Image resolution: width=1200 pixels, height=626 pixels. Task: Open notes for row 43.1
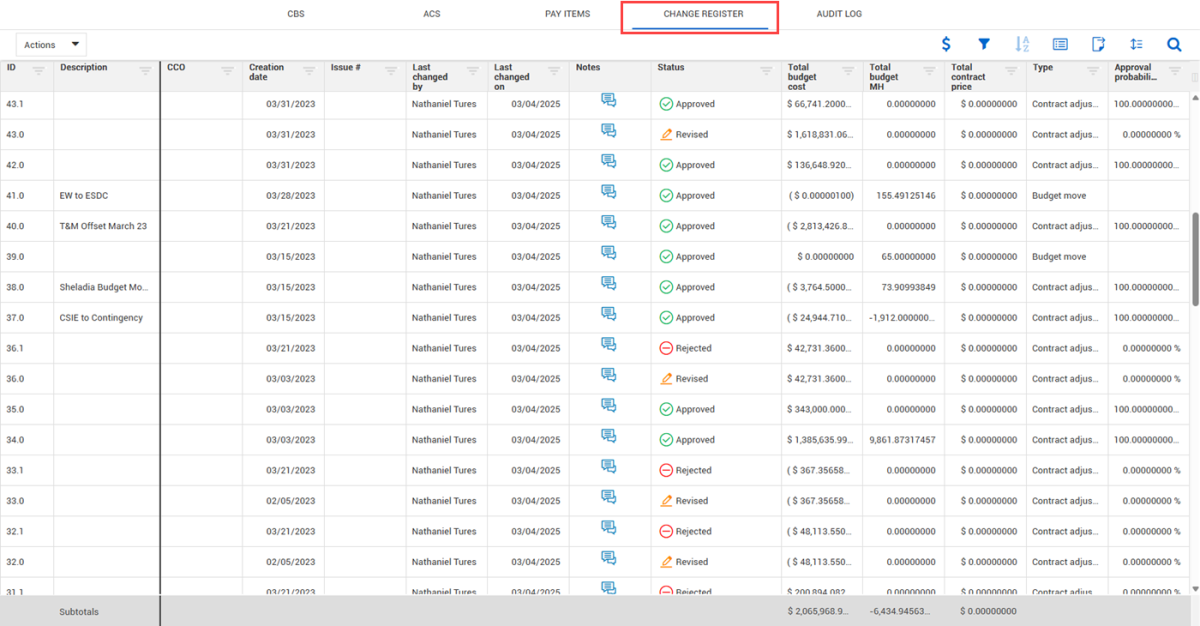[608, 100]
